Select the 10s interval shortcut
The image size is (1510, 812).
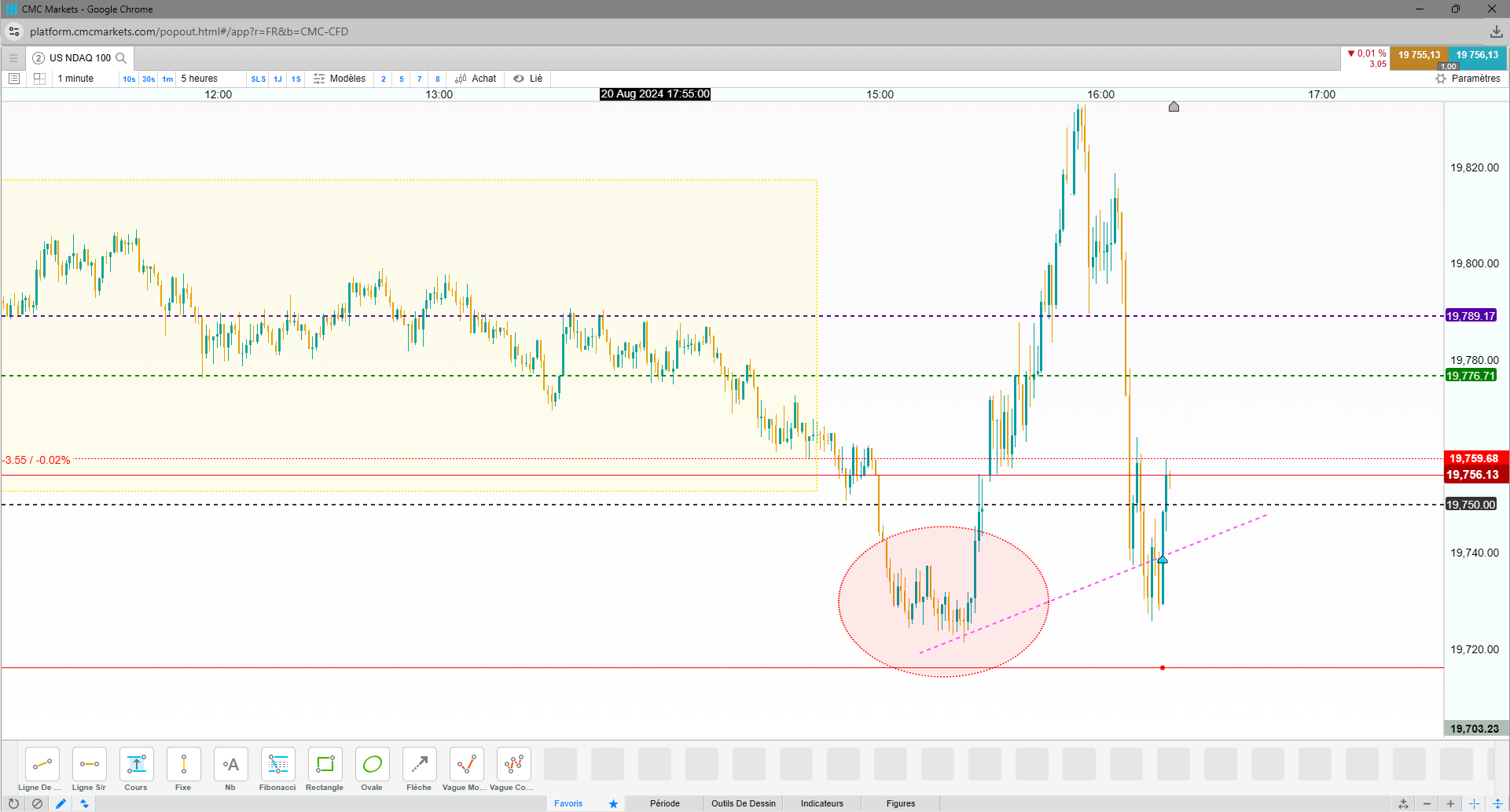[129, 79]
